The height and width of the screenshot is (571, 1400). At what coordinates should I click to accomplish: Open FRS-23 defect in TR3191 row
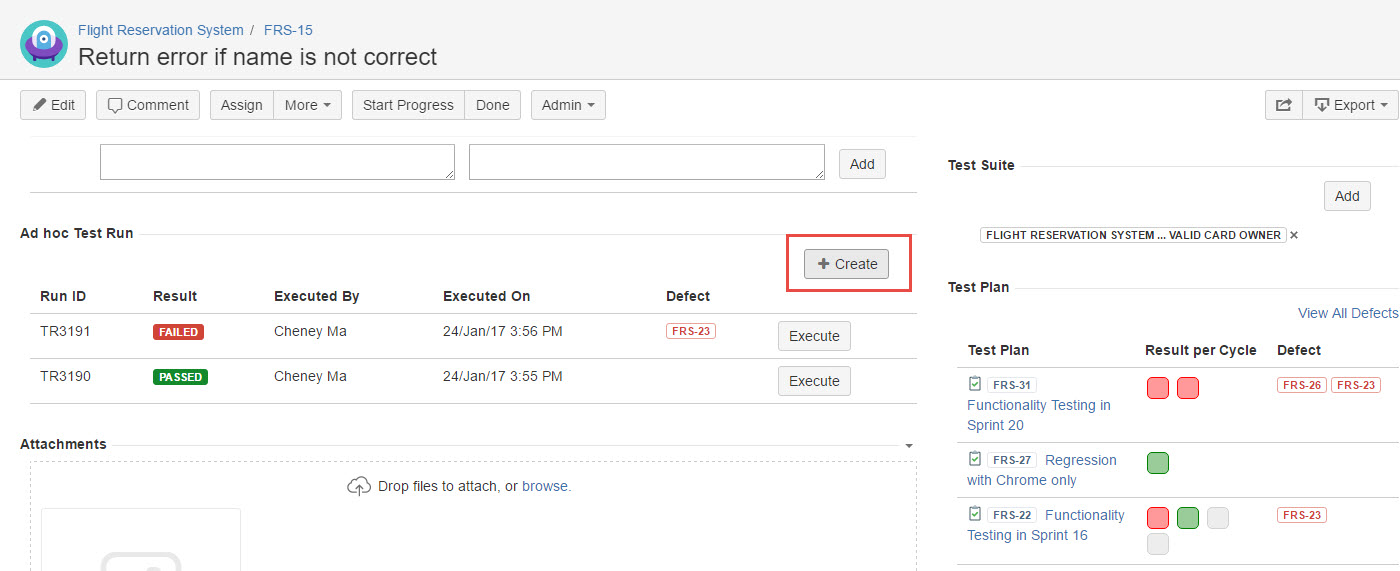pyautogui.click(x=691, y=331)
